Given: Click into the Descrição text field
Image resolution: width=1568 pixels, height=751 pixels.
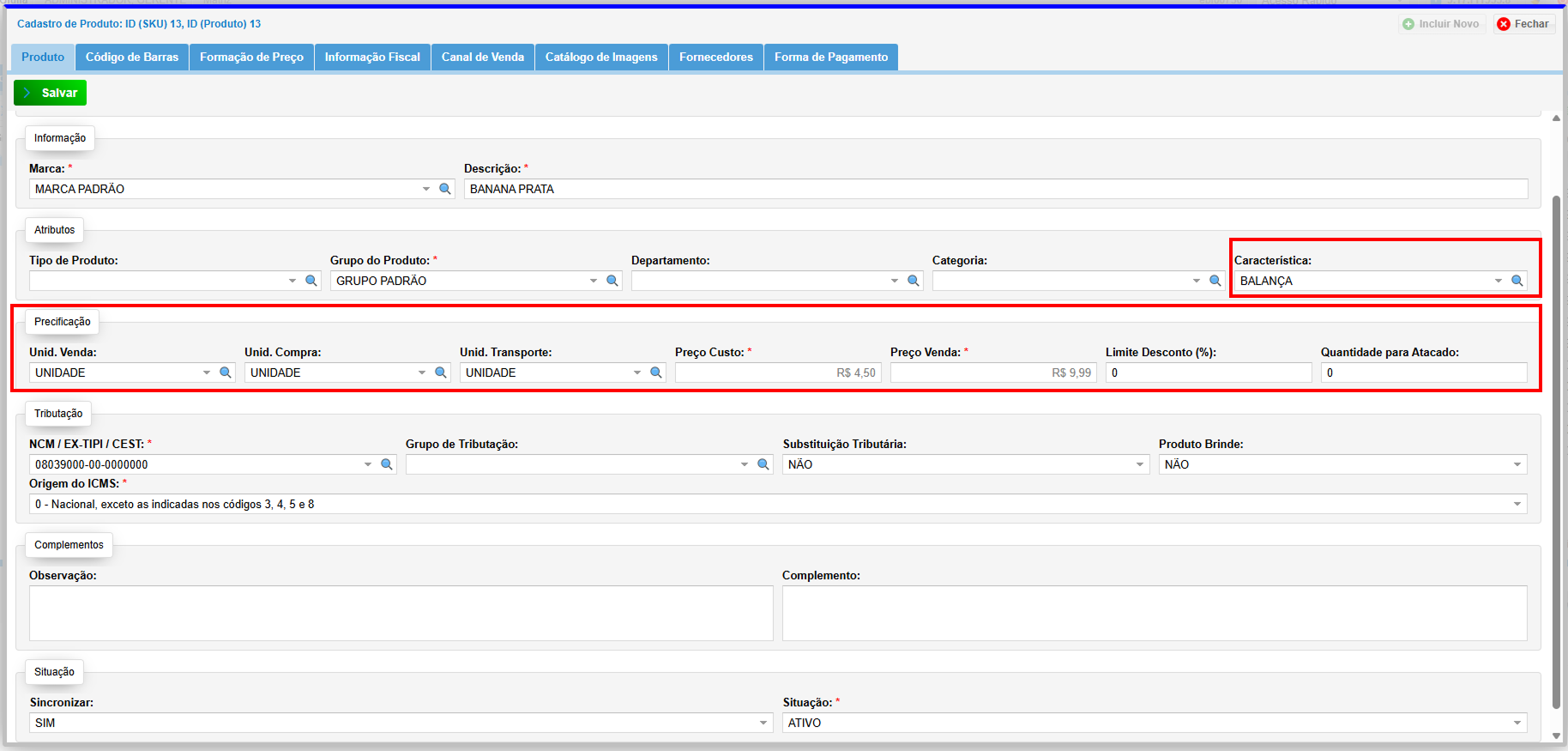Looking at the screenshot, I should (x=995, y=189).
